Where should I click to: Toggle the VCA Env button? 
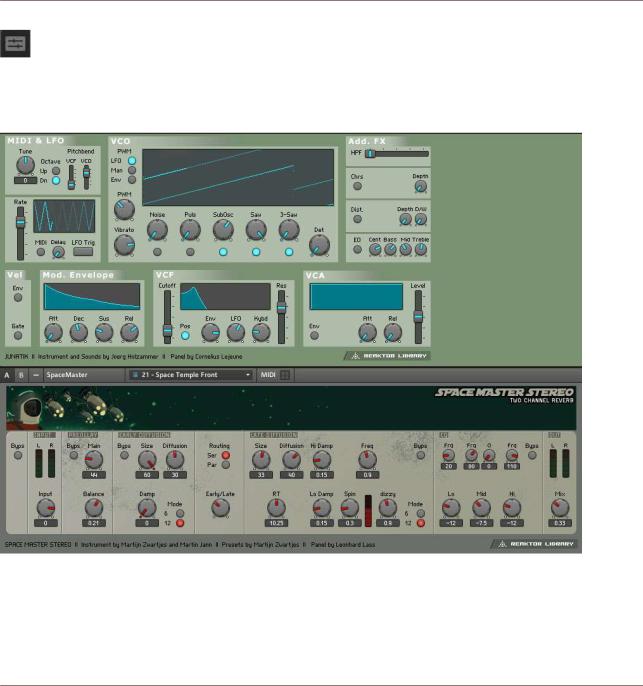314,336
